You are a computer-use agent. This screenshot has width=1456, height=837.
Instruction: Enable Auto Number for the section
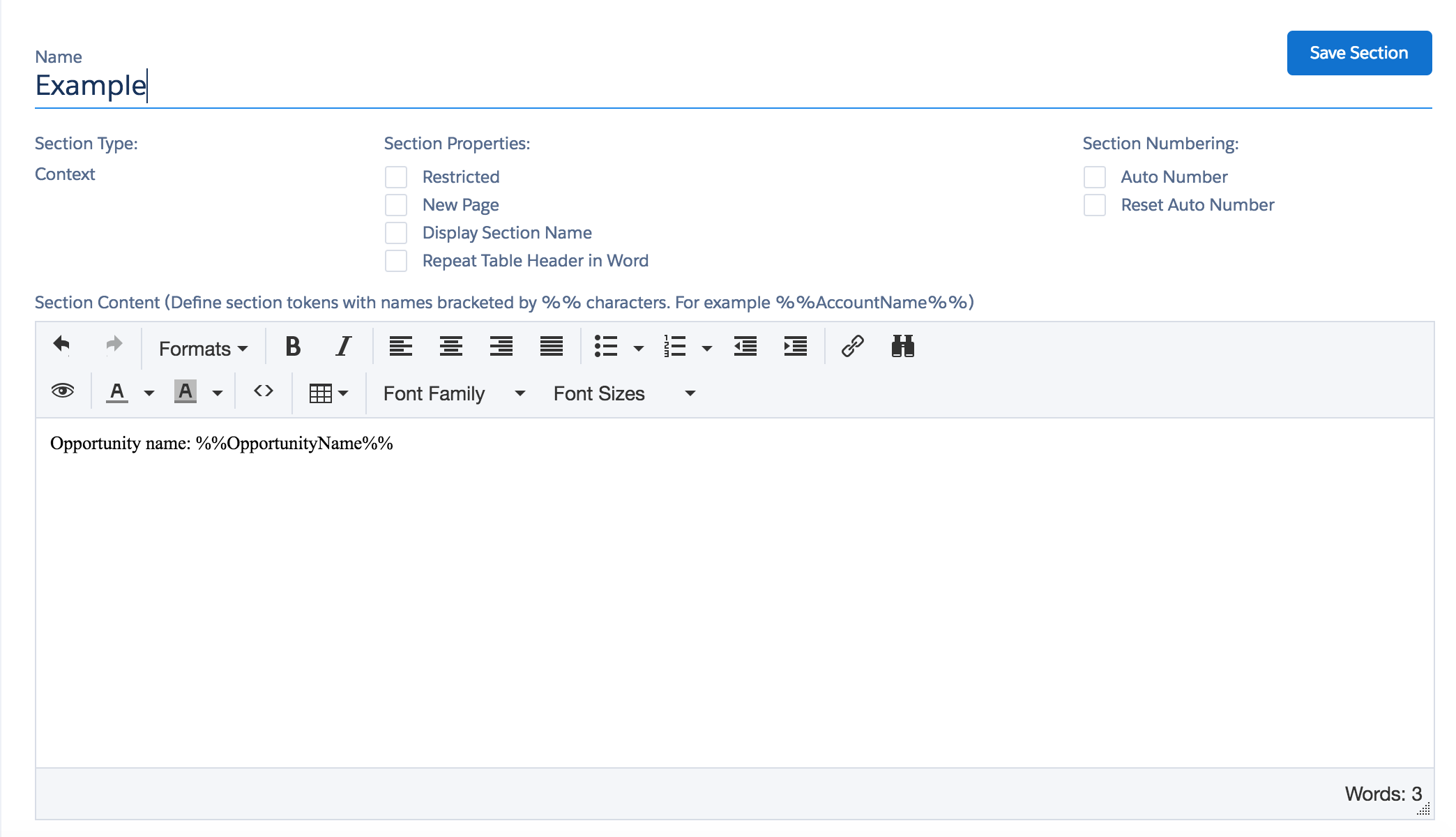(x=1094, y=177)
